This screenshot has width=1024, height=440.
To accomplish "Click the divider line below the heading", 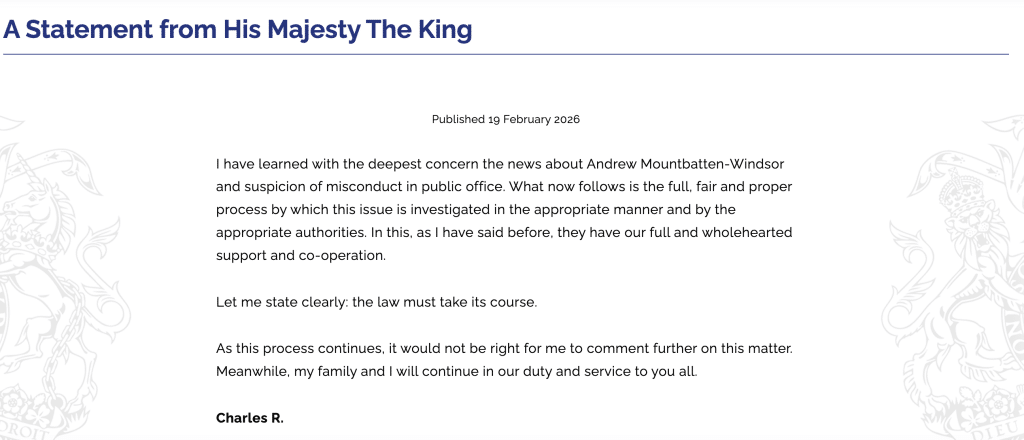I will [506, 54].
